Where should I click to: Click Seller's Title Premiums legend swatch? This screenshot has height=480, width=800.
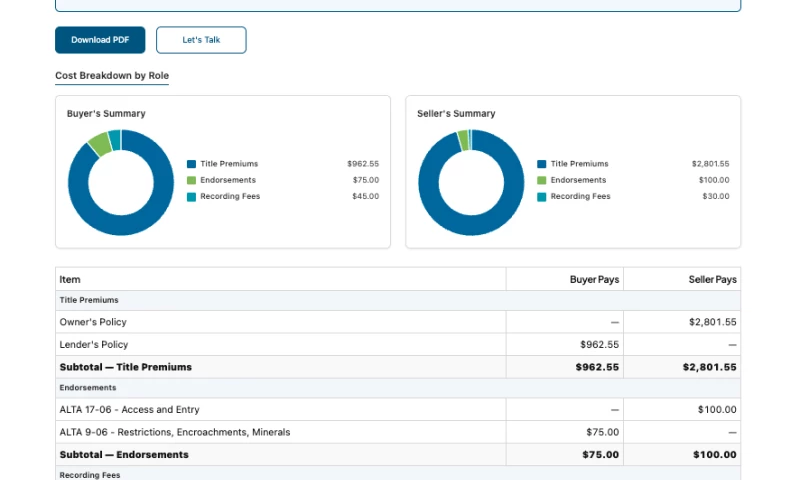542,164
